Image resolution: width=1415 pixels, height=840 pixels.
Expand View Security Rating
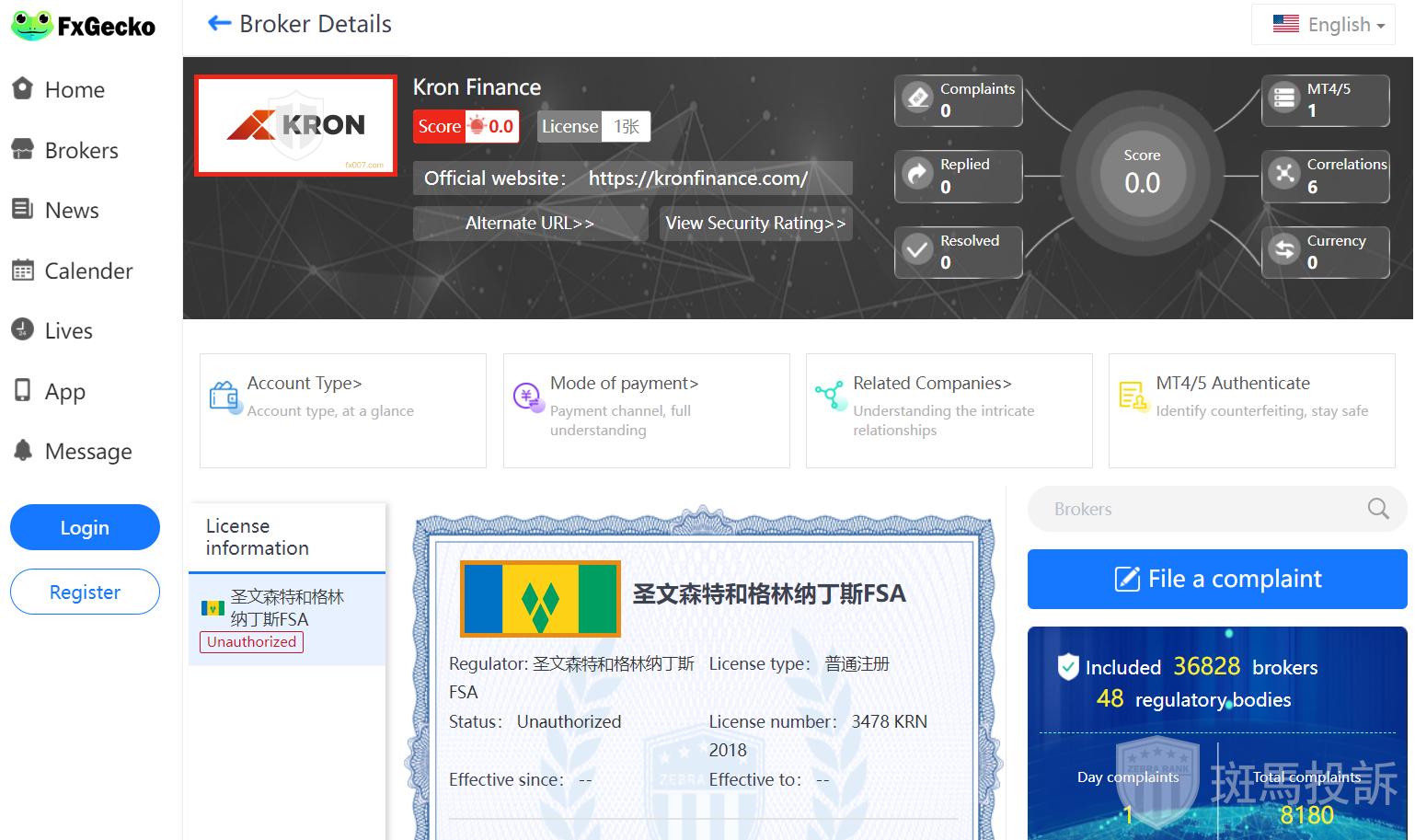click(754, 224)
